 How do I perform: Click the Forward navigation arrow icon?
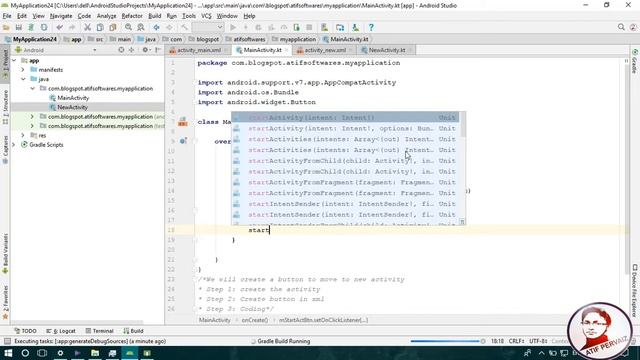[x=169, y=27]
